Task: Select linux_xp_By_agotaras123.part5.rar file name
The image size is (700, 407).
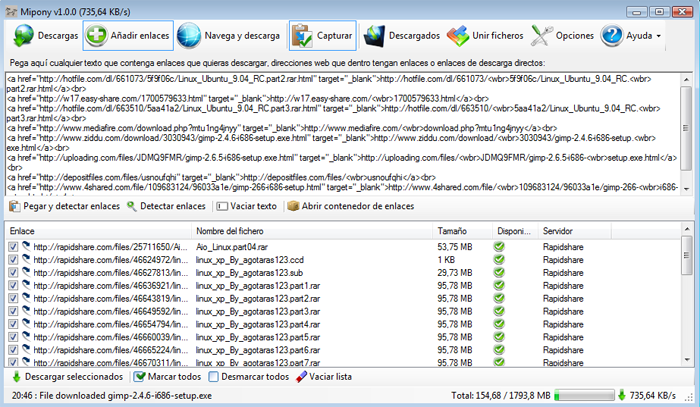Action: pyautogui.click(x=258, y=337)
